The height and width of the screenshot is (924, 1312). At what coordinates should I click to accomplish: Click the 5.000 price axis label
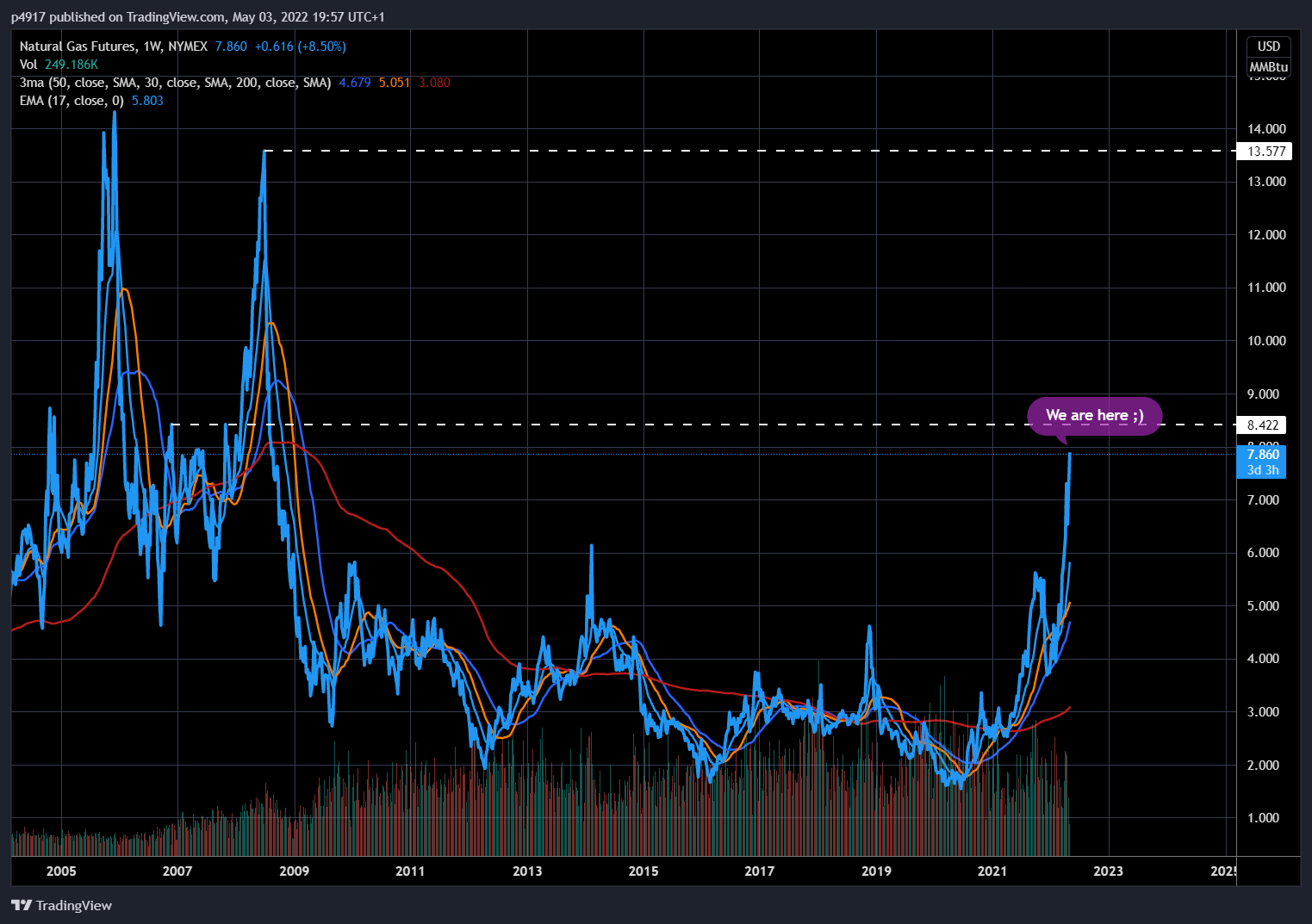click(x=1263, y=606)
